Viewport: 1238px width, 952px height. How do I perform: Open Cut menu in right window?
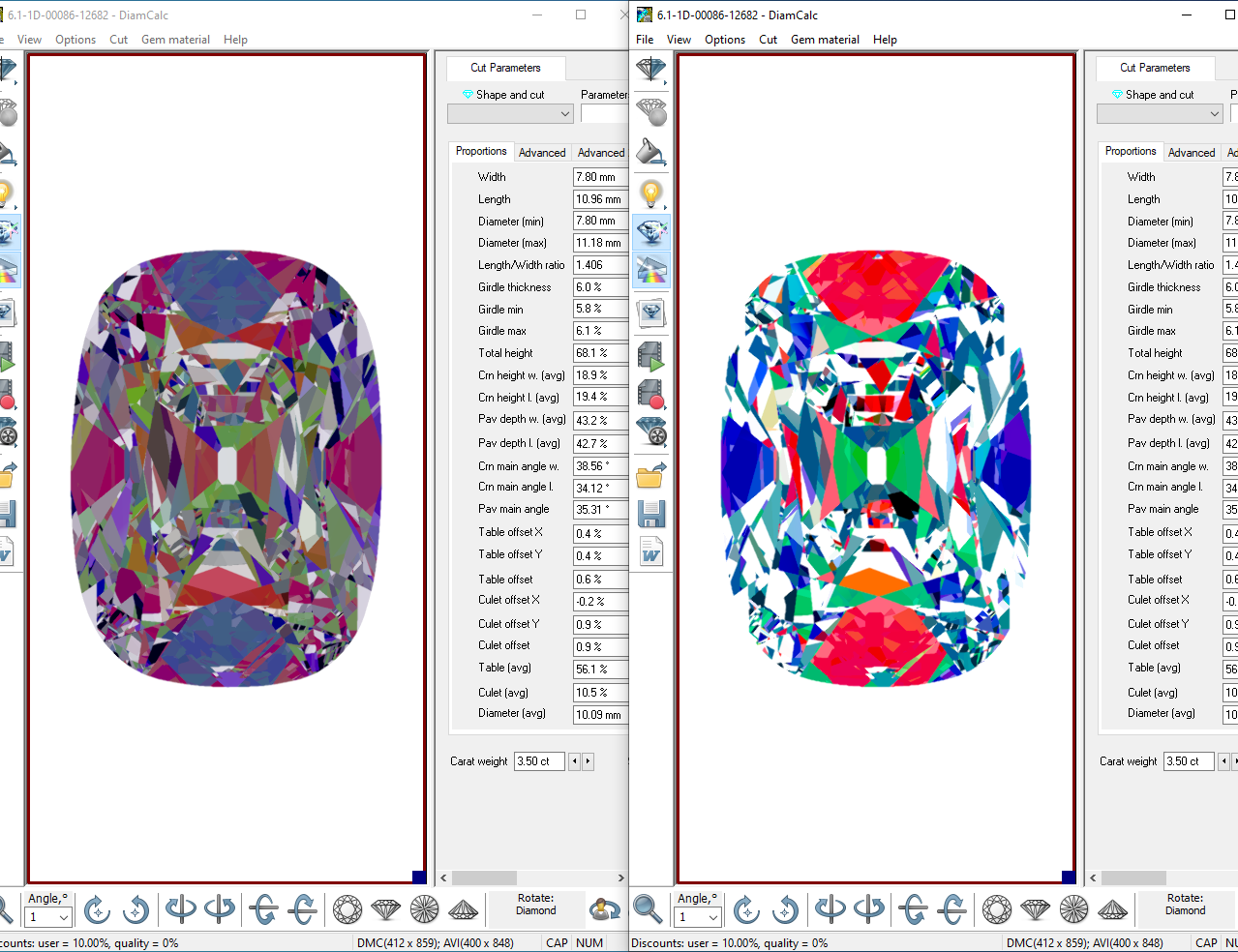[769, 40]
